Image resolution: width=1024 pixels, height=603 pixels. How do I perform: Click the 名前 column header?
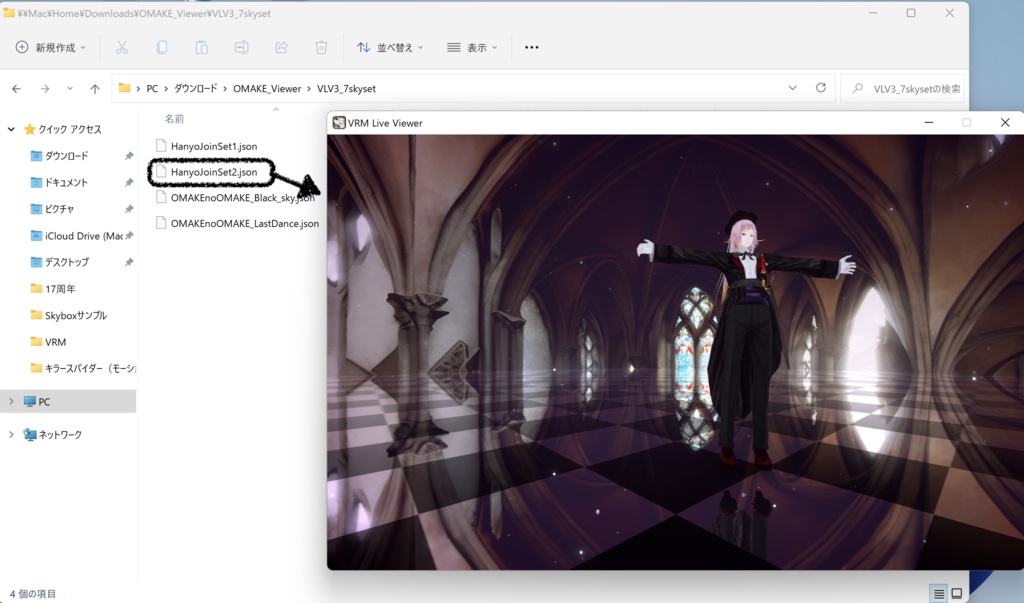point(174,118)
